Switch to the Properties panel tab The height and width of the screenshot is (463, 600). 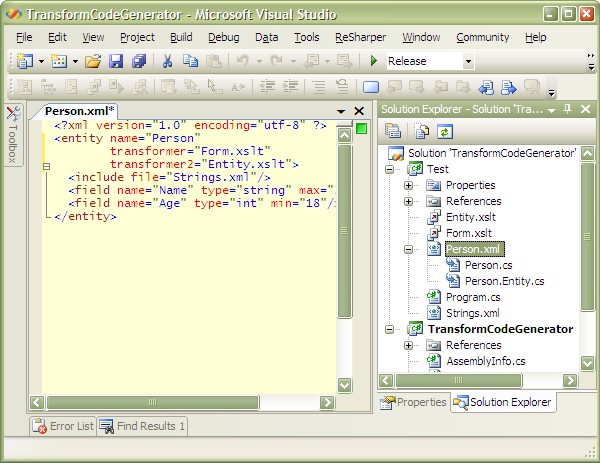point(413,402)
